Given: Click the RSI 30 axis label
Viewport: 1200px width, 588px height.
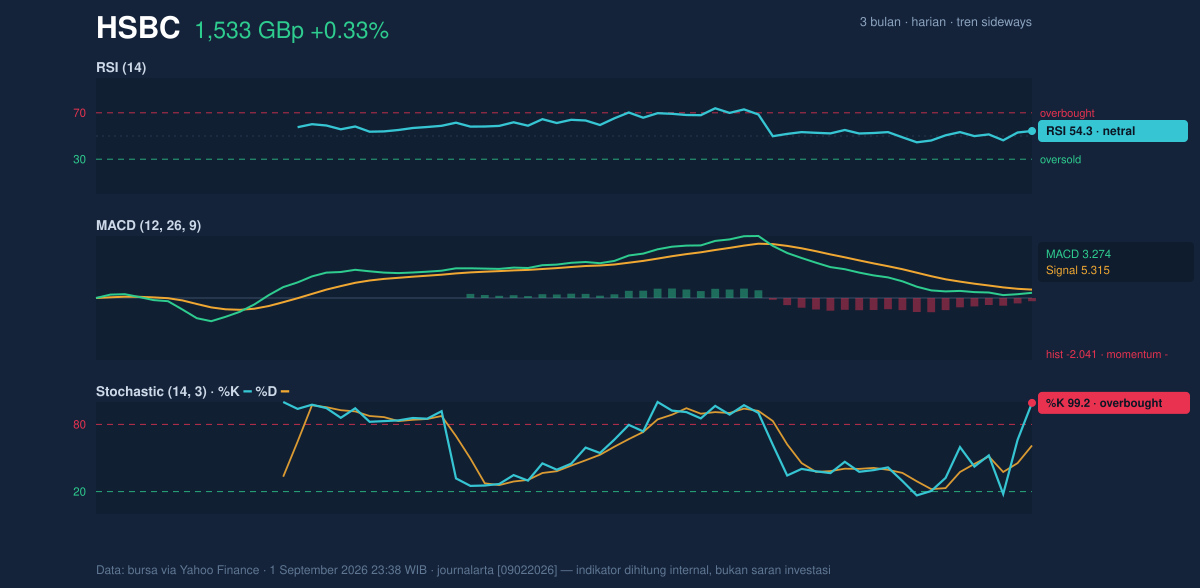Looking at the screenshot, I should pos(79,159).
